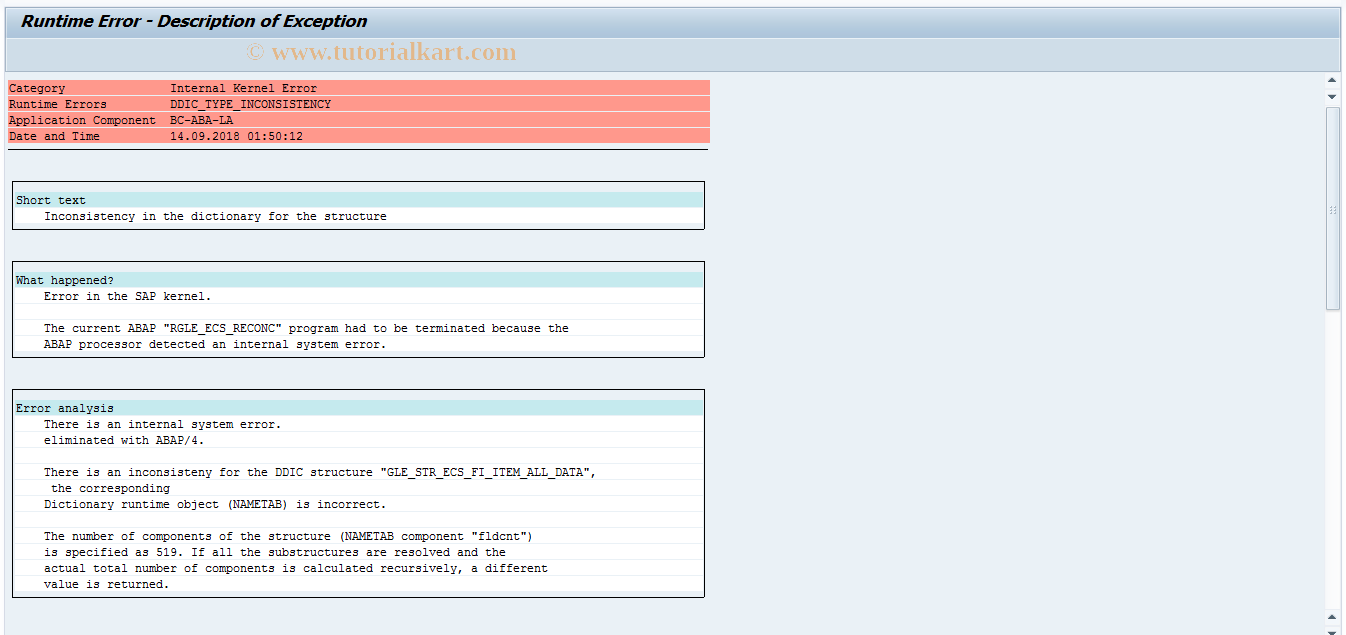Click the 'Short text' section heading
The height and width of the screenshot is (635, 1346).
point(51,200)
